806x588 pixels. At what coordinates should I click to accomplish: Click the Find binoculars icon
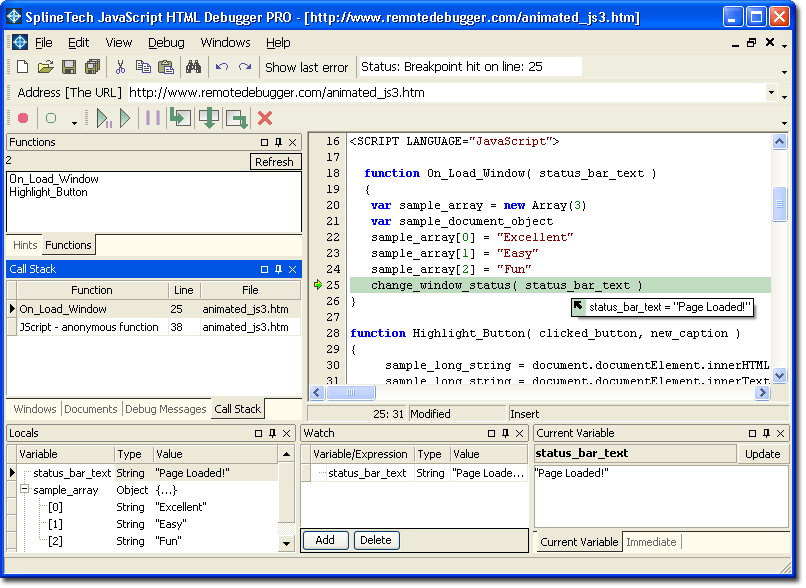tap(193, 67)
